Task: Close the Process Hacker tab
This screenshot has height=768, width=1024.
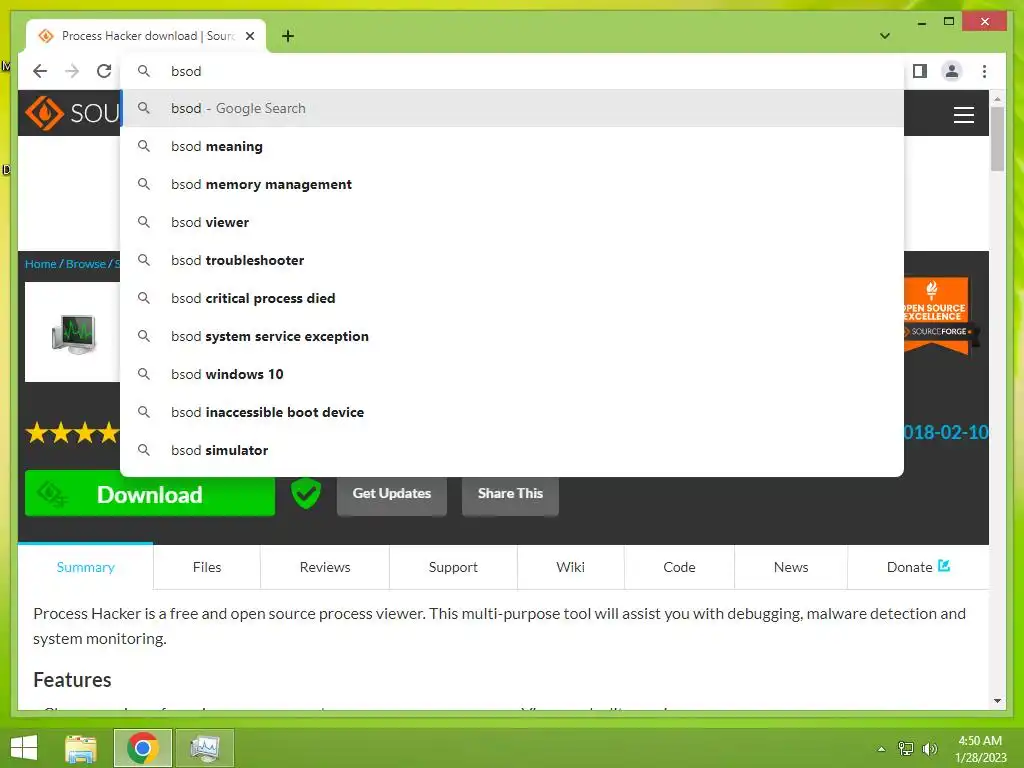Action: click(x=250, y=36)
